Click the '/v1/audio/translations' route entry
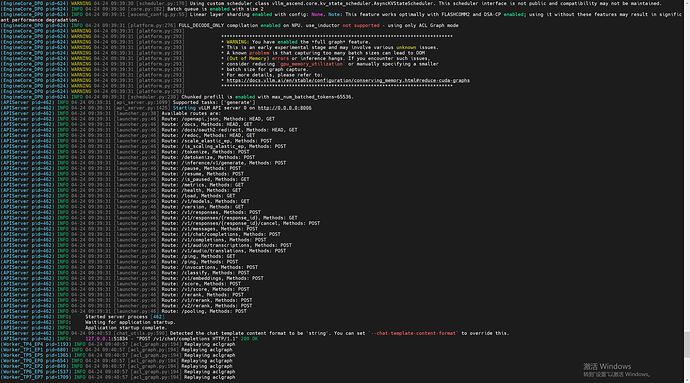 click(x=224, y=251)
